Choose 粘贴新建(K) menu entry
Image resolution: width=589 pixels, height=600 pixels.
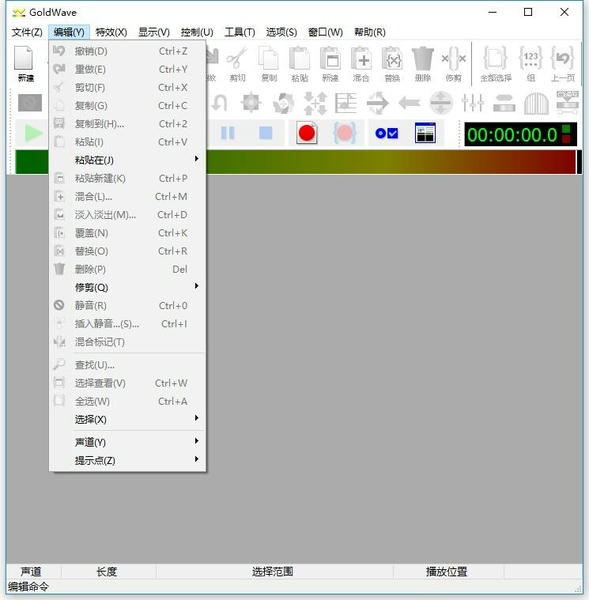pos(127,178)
